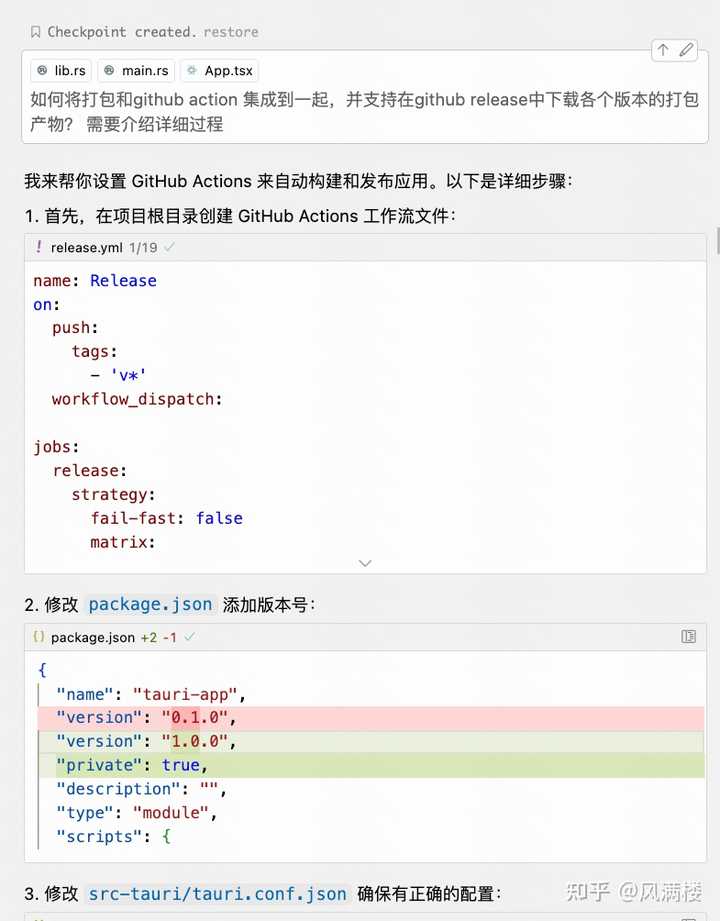Click the warning icon before release.yml
This screenshot has width=720, height=921.
point(39,247)
